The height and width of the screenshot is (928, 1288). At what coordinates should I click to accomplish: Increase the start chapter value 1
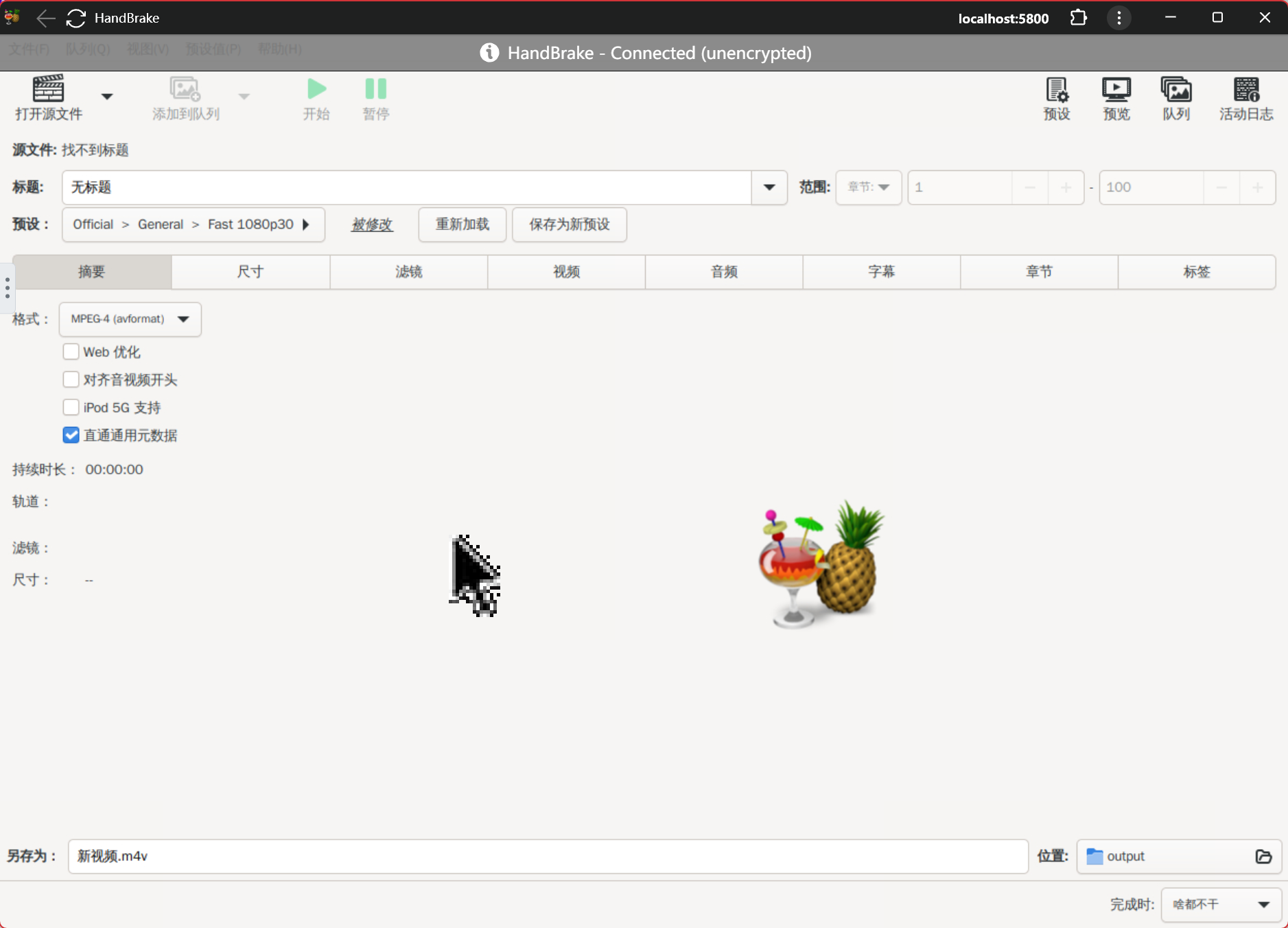coord(1066,187)
